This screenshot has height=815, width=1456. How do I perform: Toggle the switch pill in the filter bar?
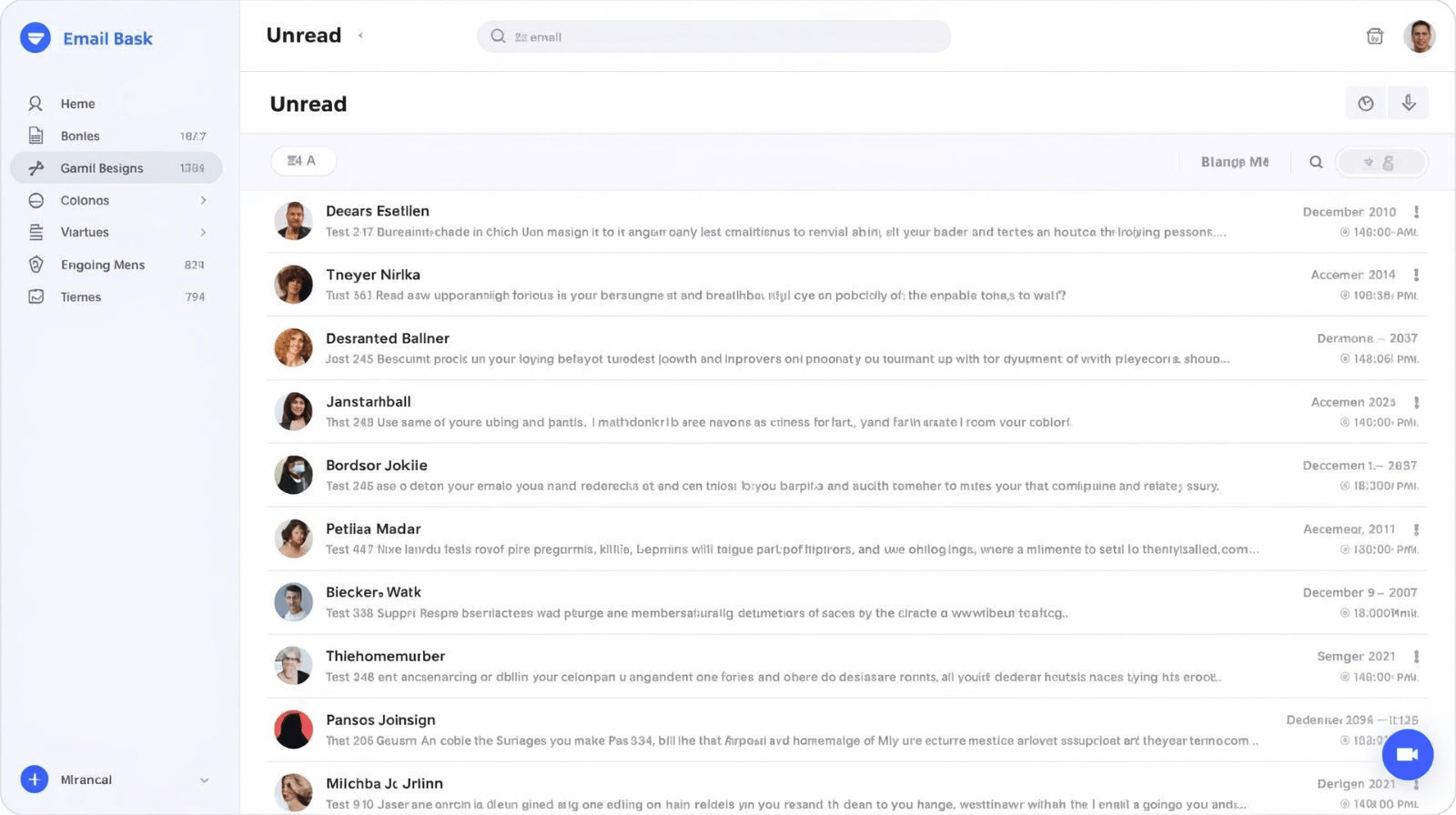click(1380, 162)
